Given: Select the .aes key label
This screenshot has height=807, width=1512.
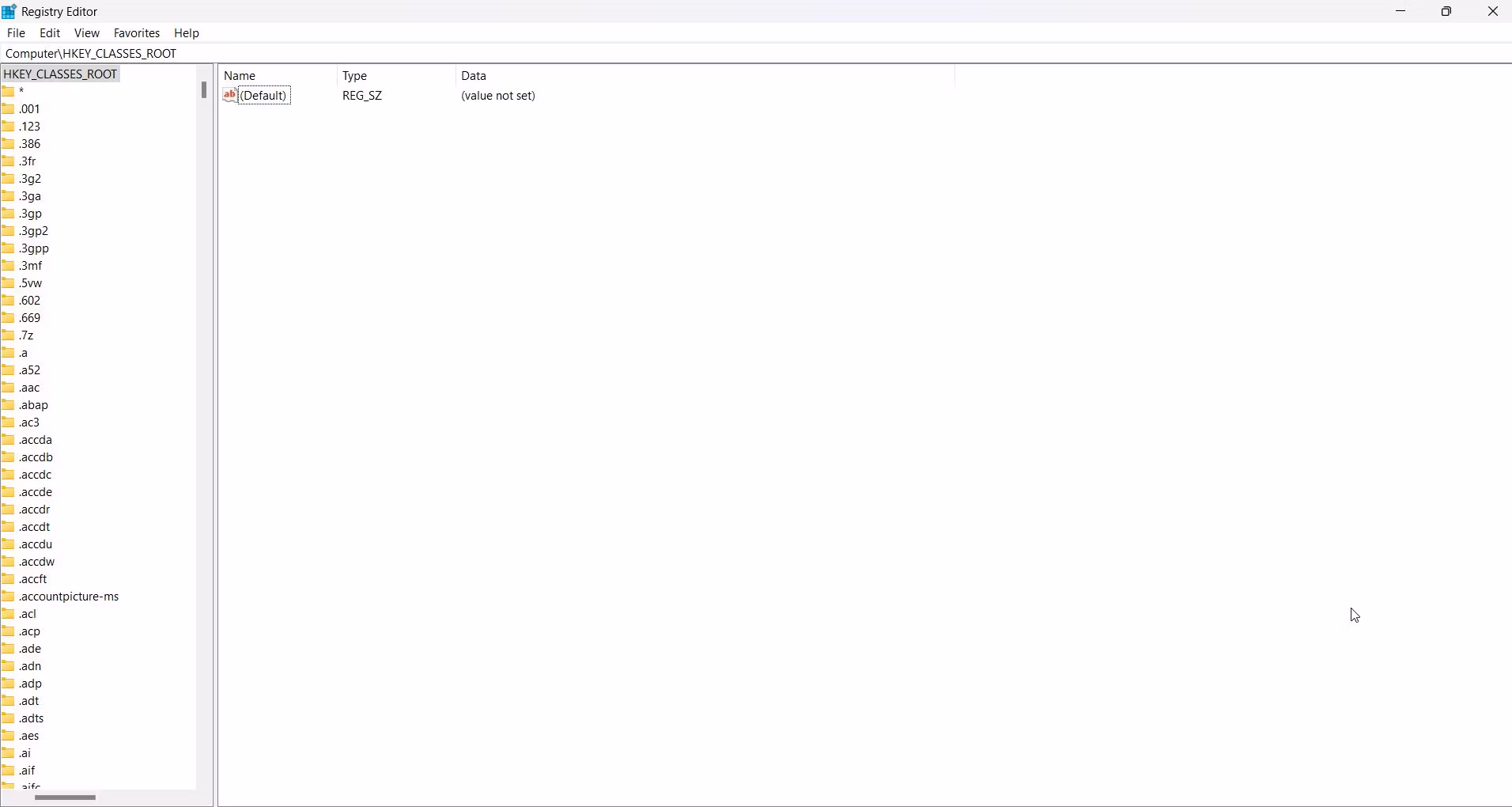Looking at the screenshot, I should pos(30,736).
